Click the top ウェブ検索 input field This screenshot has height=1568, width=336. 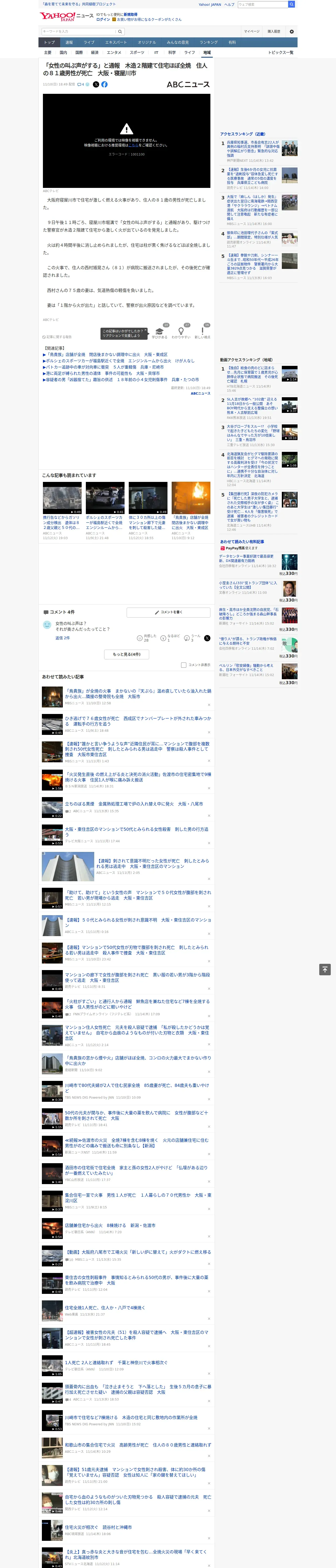(262, 4)
